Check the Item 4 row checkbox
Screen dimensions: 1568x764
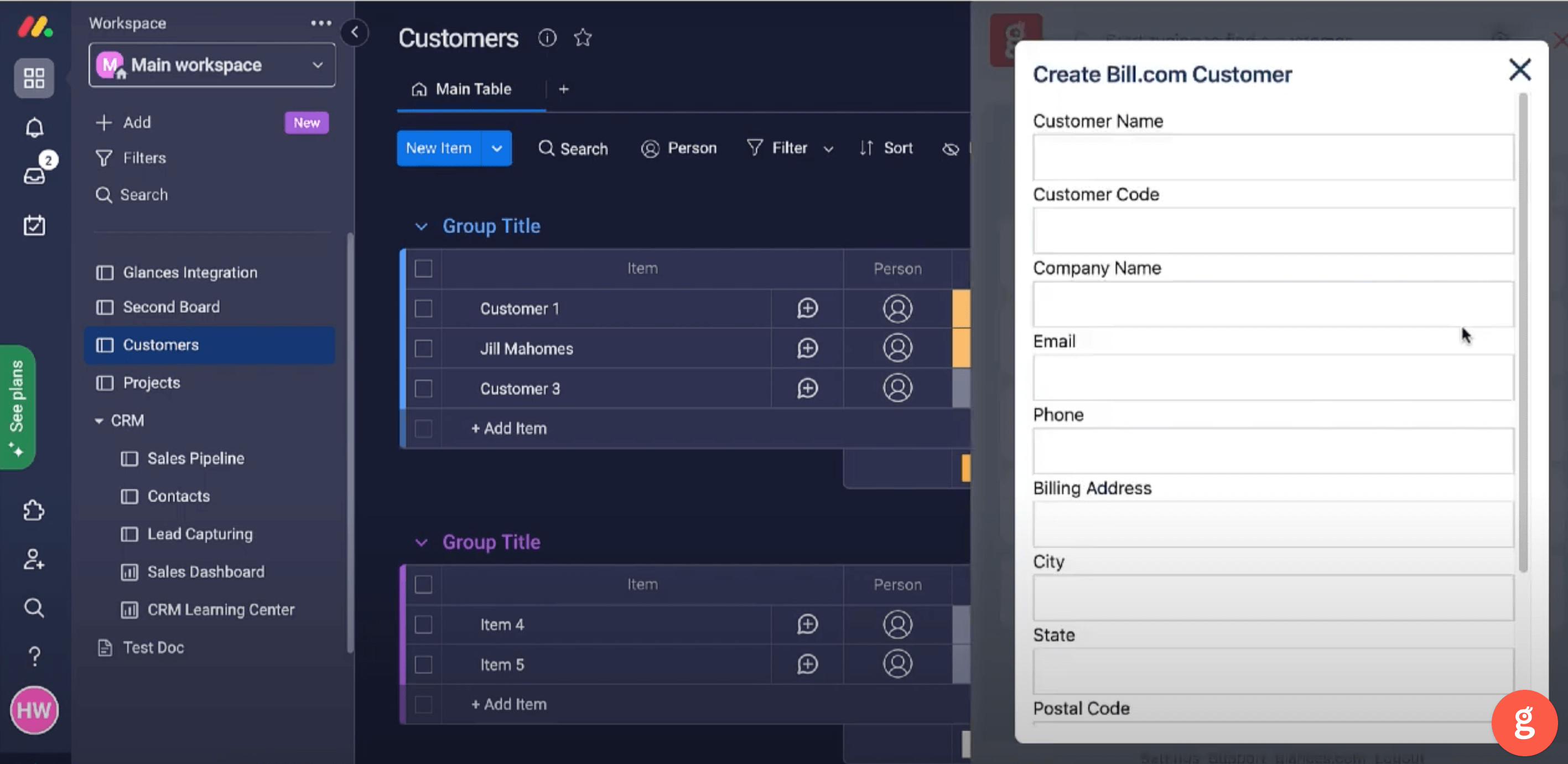click(423, 624)
